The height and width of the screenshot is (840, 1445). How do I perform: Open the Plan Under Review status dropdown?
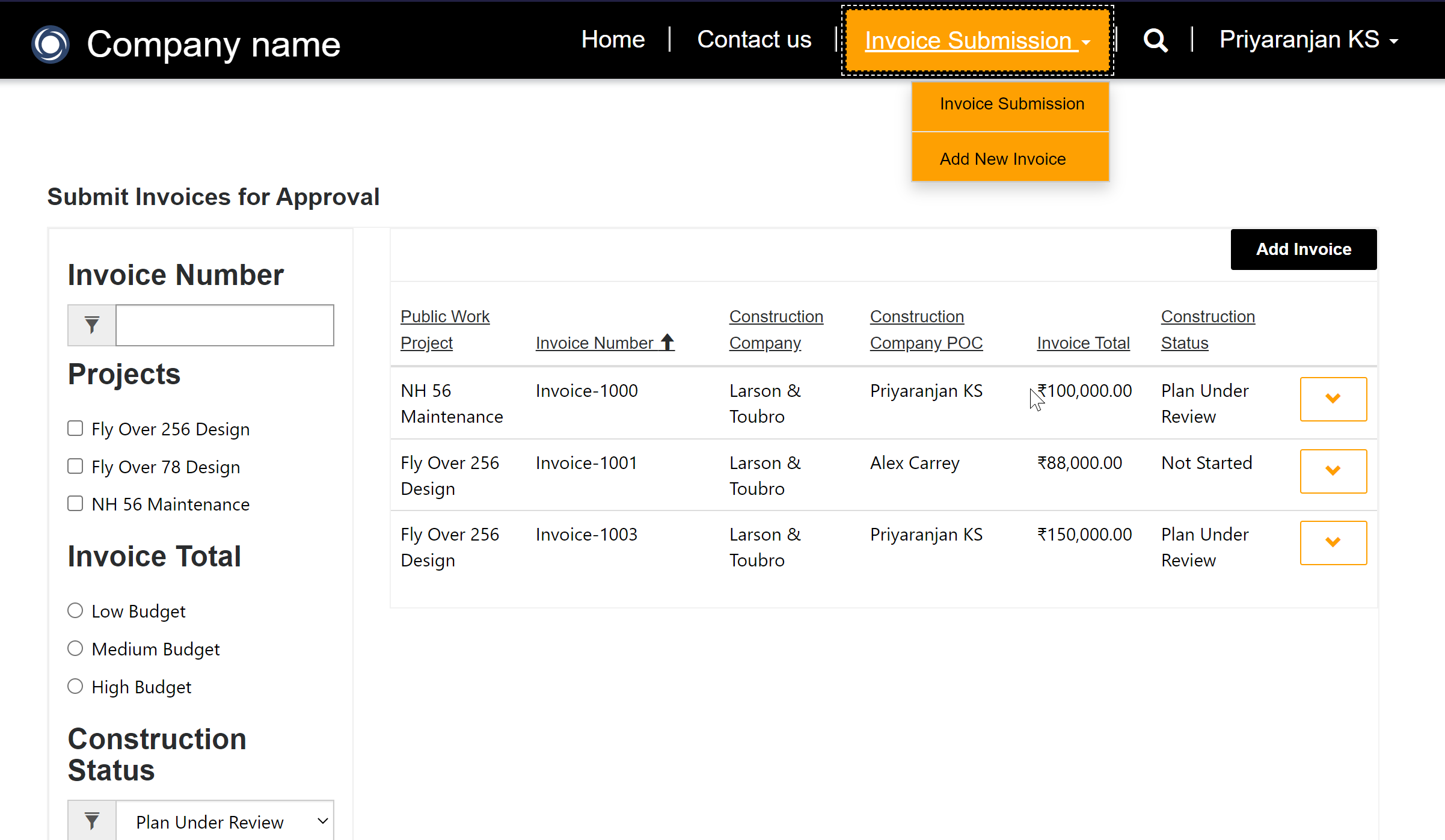(x=224, y=821)
